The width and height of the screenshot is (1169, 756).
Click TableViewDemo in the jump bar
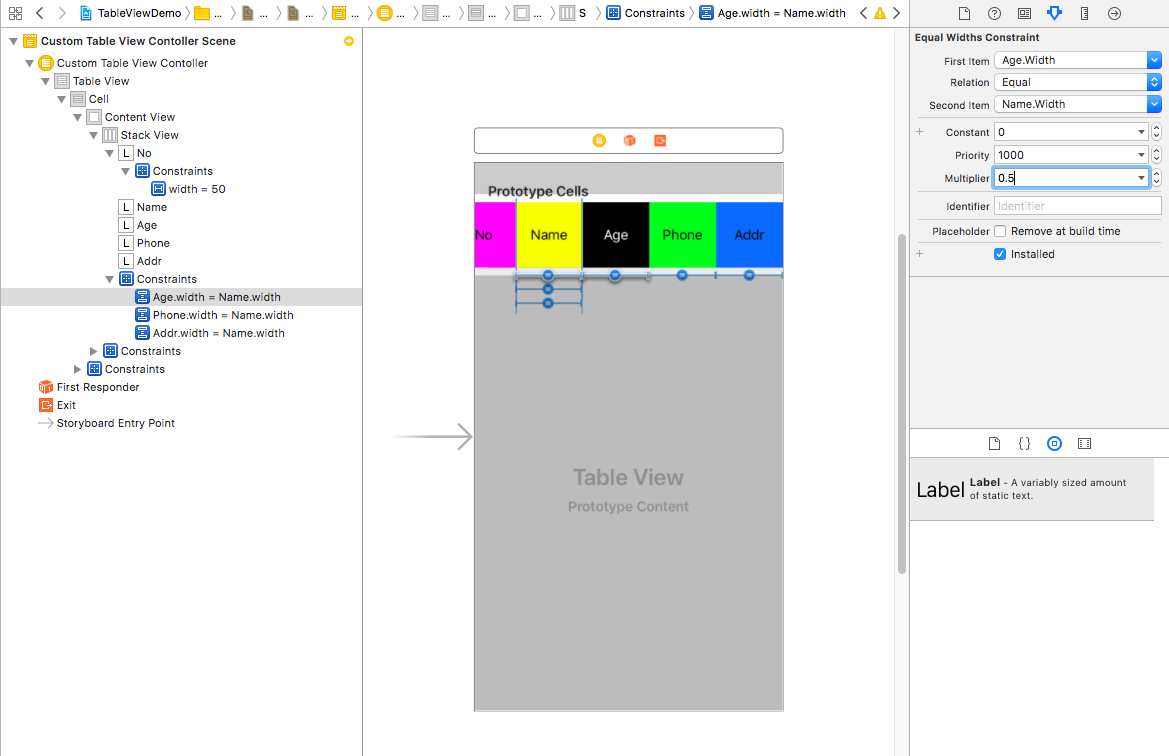pos(138,13)
